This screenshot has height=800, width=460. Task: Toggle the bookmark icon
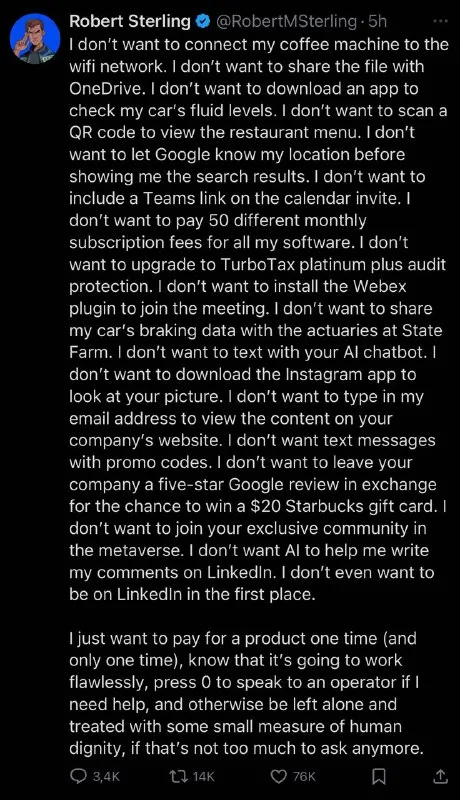click(378, 777)
